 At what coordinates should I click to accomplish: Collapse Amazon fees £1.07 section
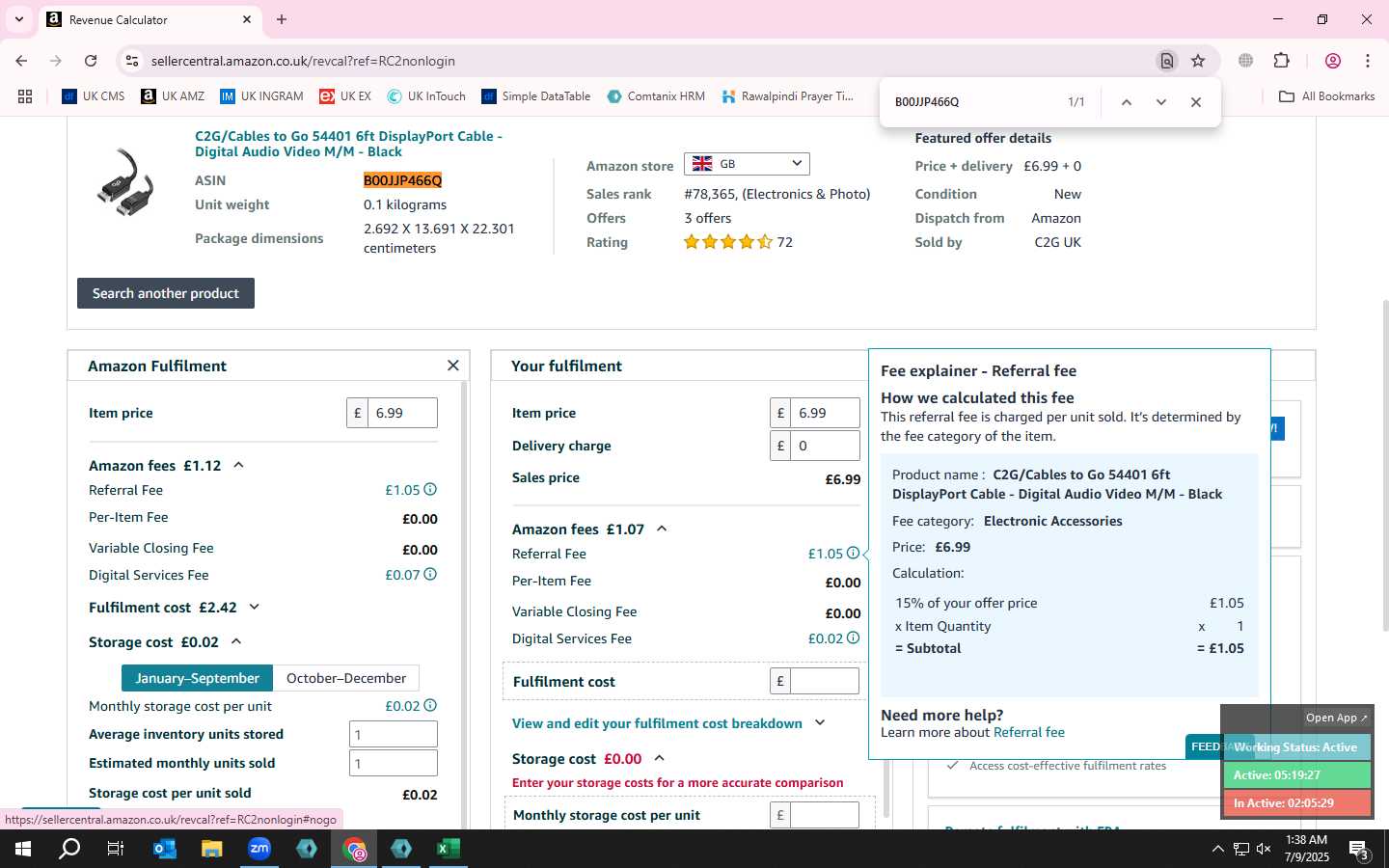662,529
